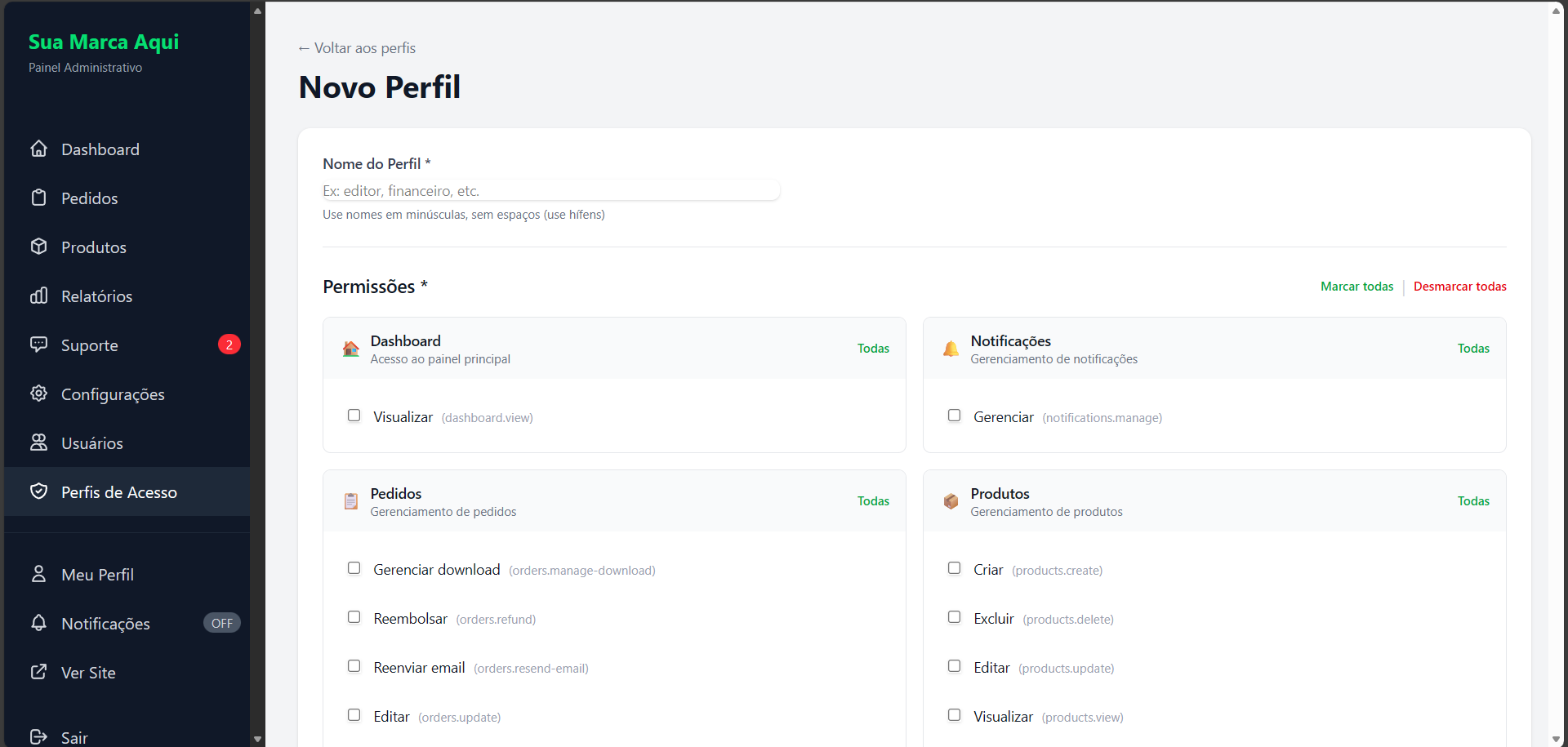Open Configurações gear icon
Image resolution: width=1568 pixels, height=747 pixels.
coord(38,394)
